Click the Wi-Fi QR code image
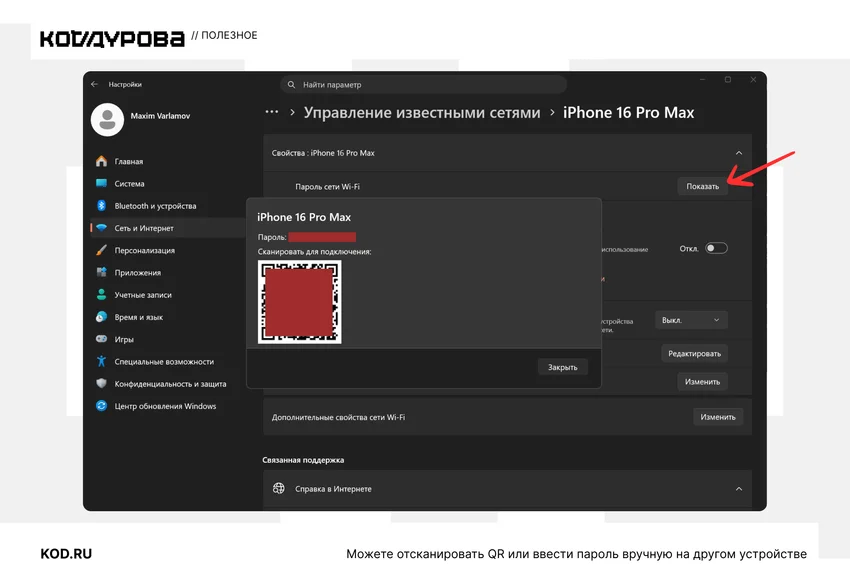Screen dimensions: 850x582 (x=300, y=302)
